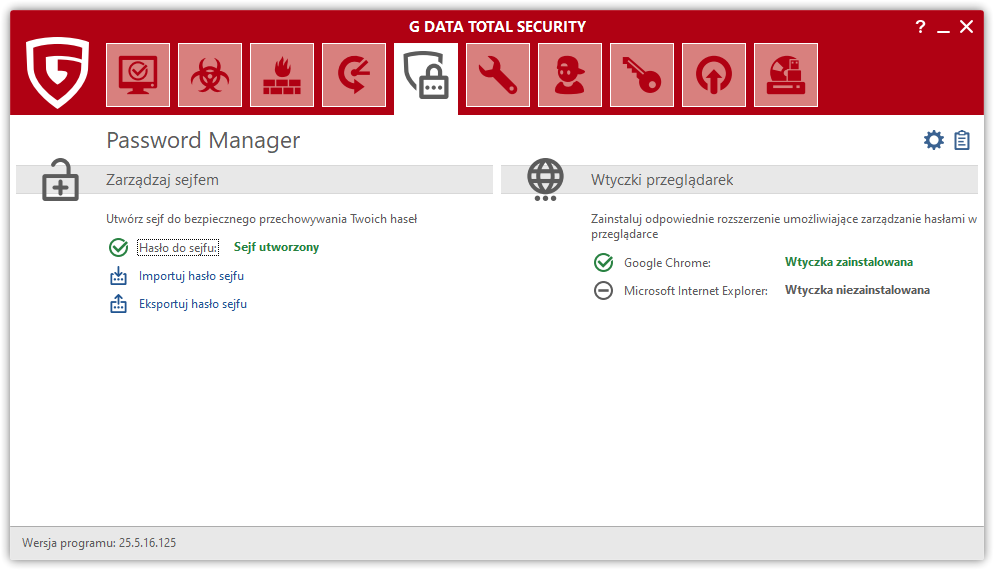Screen dimensions: 994x570
Task: Open Password Manager settings gear
Action: point(933,140)
